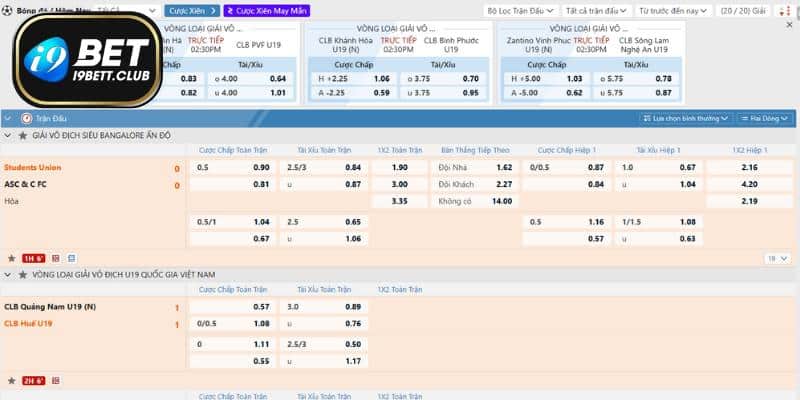Pick o 4.00 at 0.64 in PVF U19 card

pos(251,79)
